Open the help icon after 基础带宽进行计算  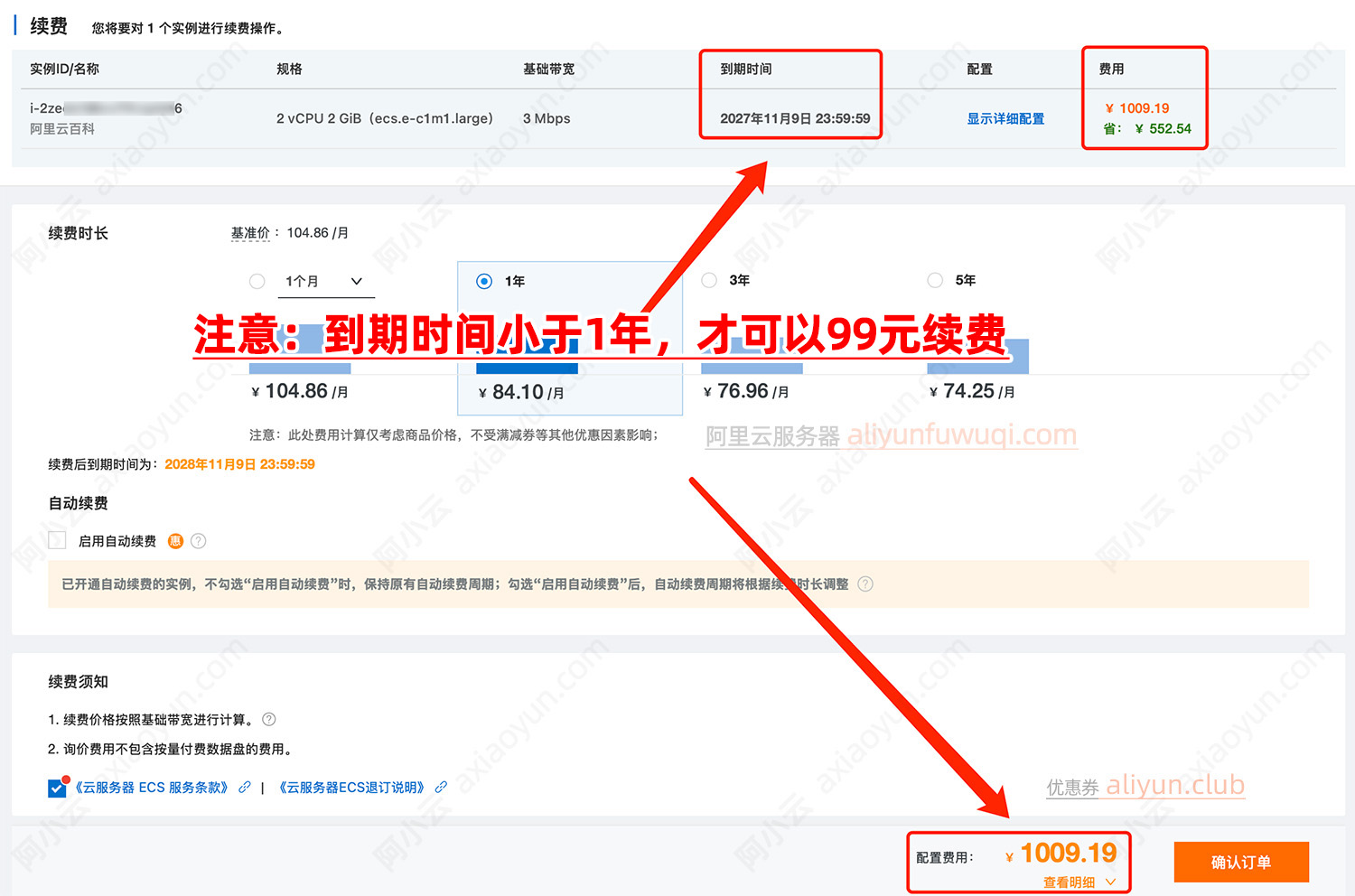pos(269,720)
